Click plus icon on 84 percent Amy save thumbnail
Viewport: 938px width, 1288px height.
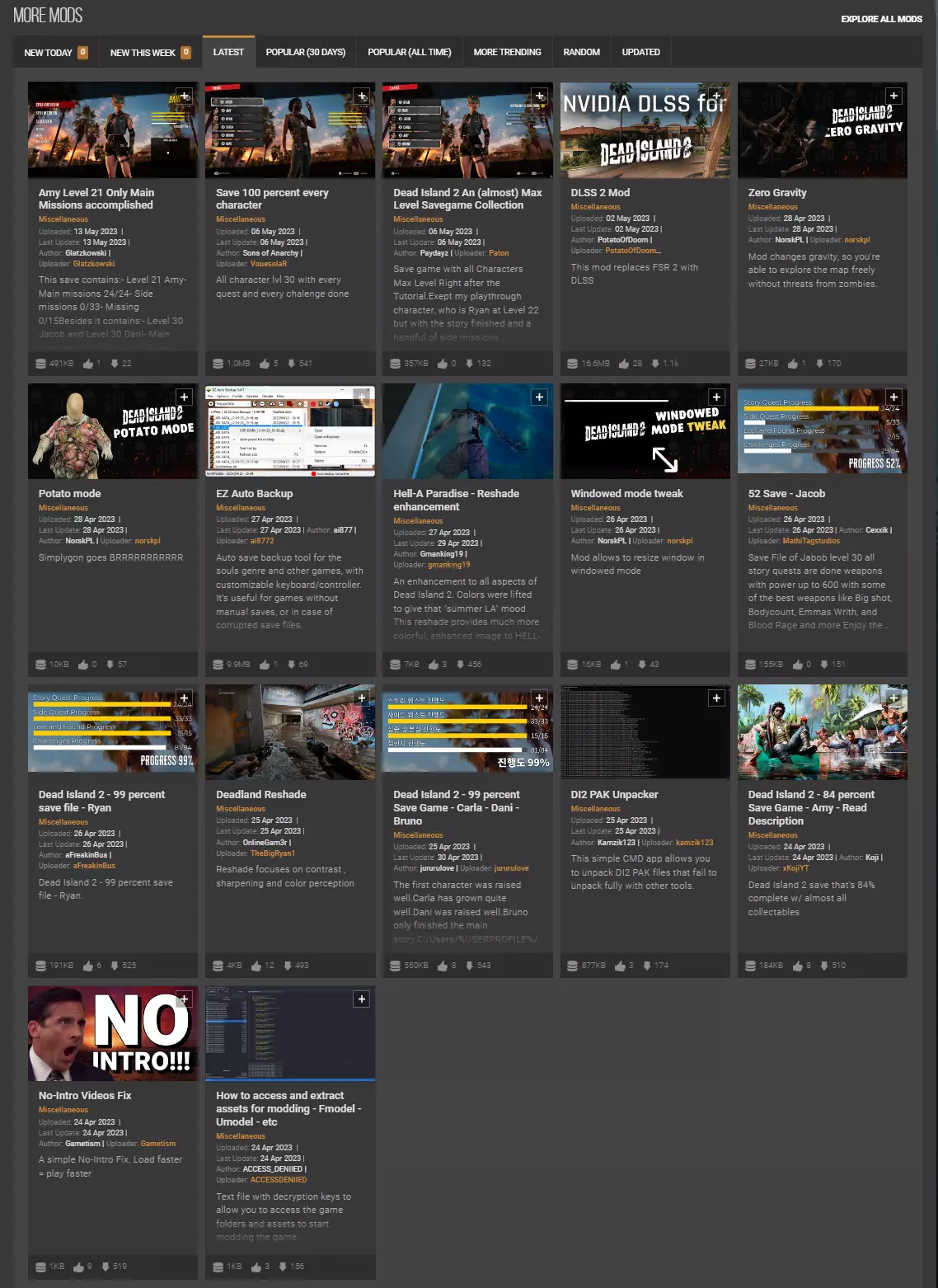point(893,698)
